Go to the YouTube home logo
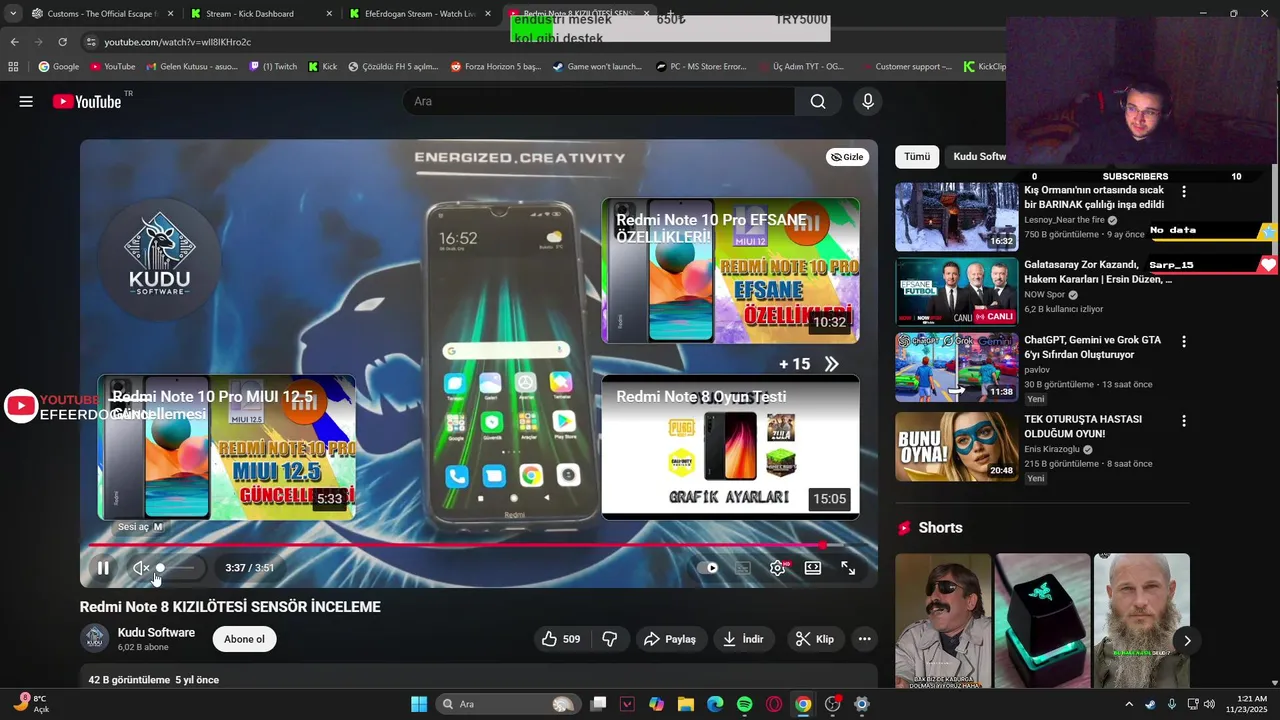This screenshot has width=1280, height=720. tap(87, 101)
